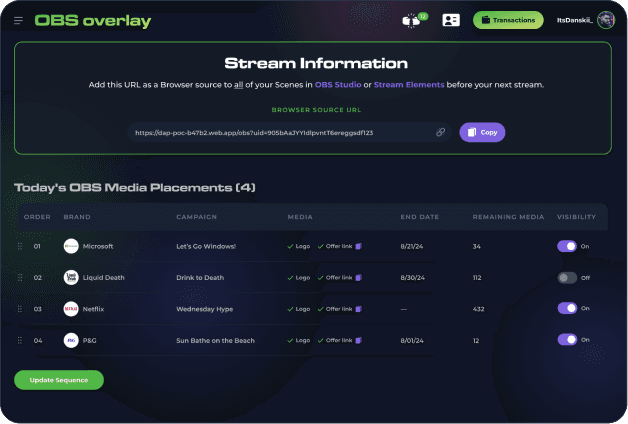Click the Media column header
This screenshot has width=628, height=424.
(x=300, y=217)
